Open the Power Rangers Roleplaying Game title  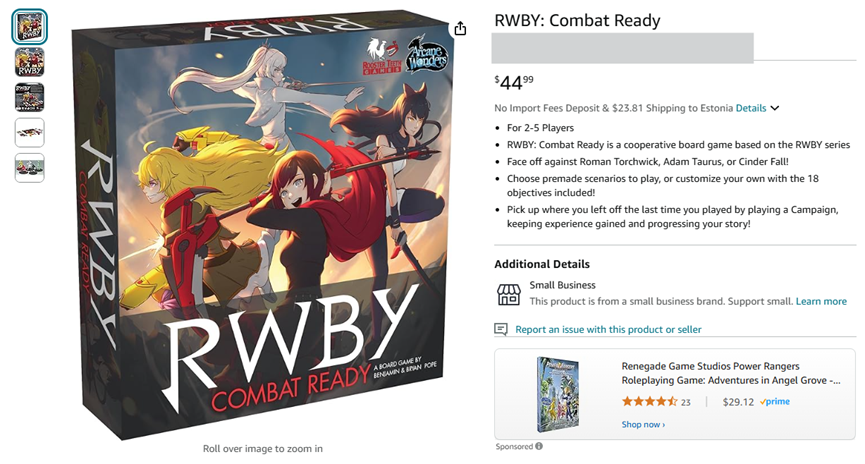[x=731, y=373]
